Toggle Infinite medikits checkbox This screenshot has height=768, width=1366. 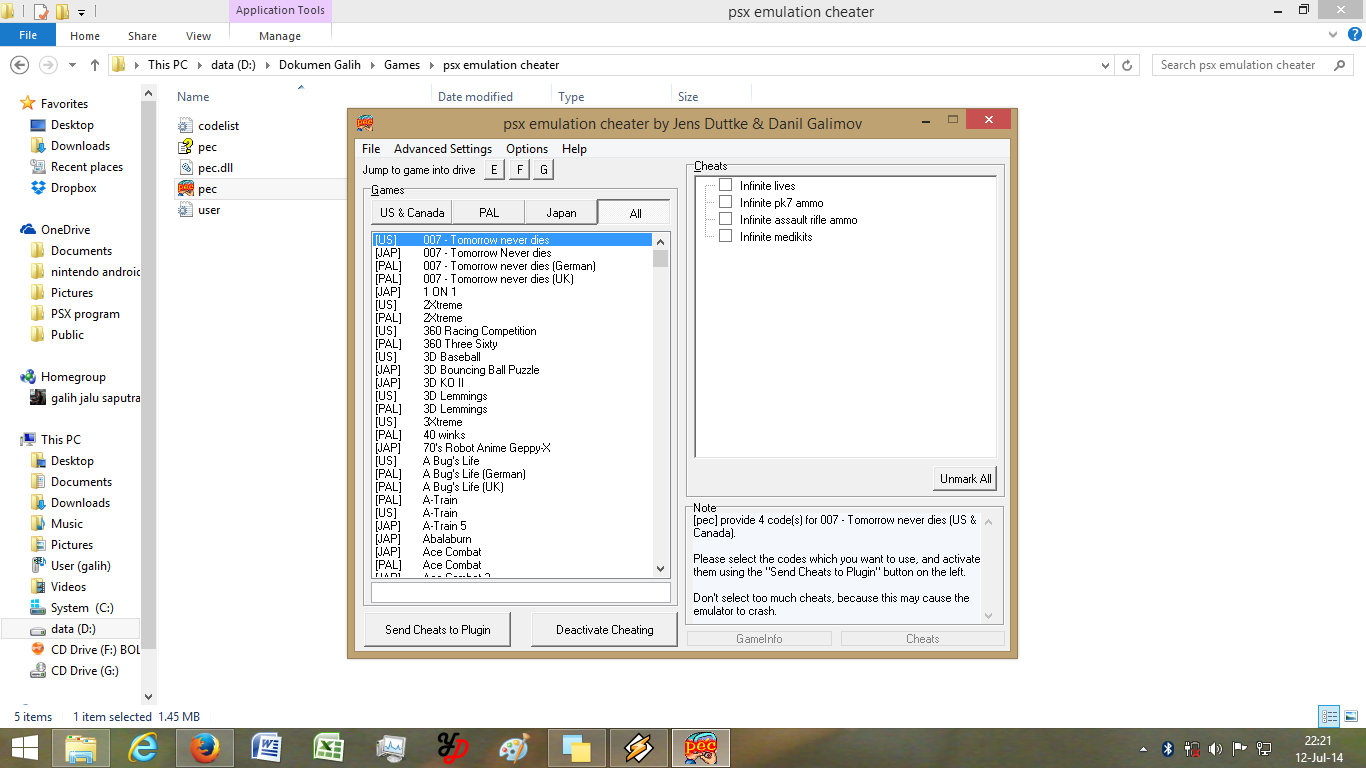click(x=726, y=236)
